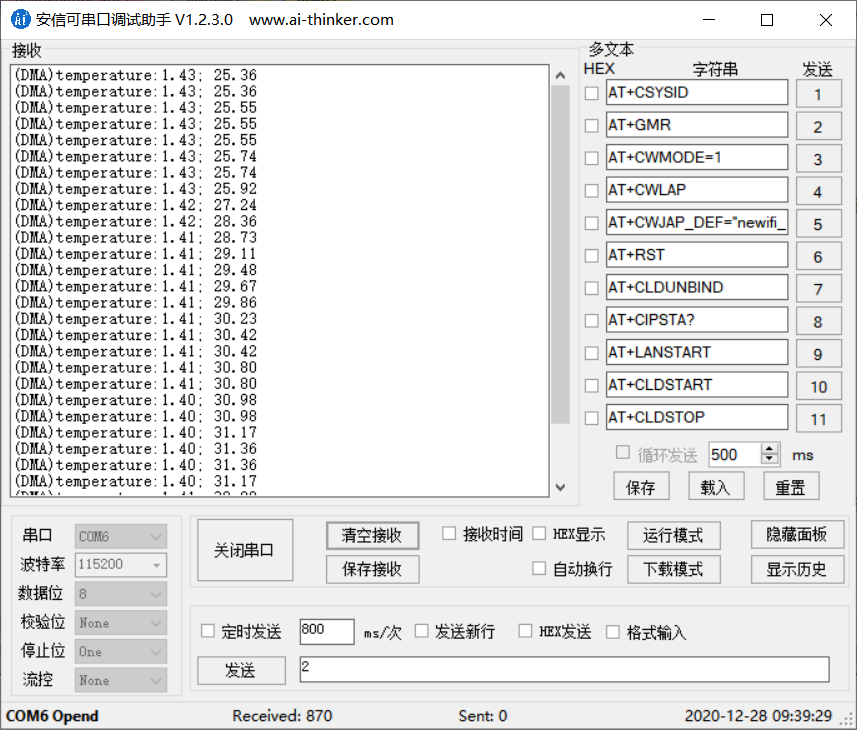Save received data using 保存接收
Screen dimensions: 857x730
[372, 569]
